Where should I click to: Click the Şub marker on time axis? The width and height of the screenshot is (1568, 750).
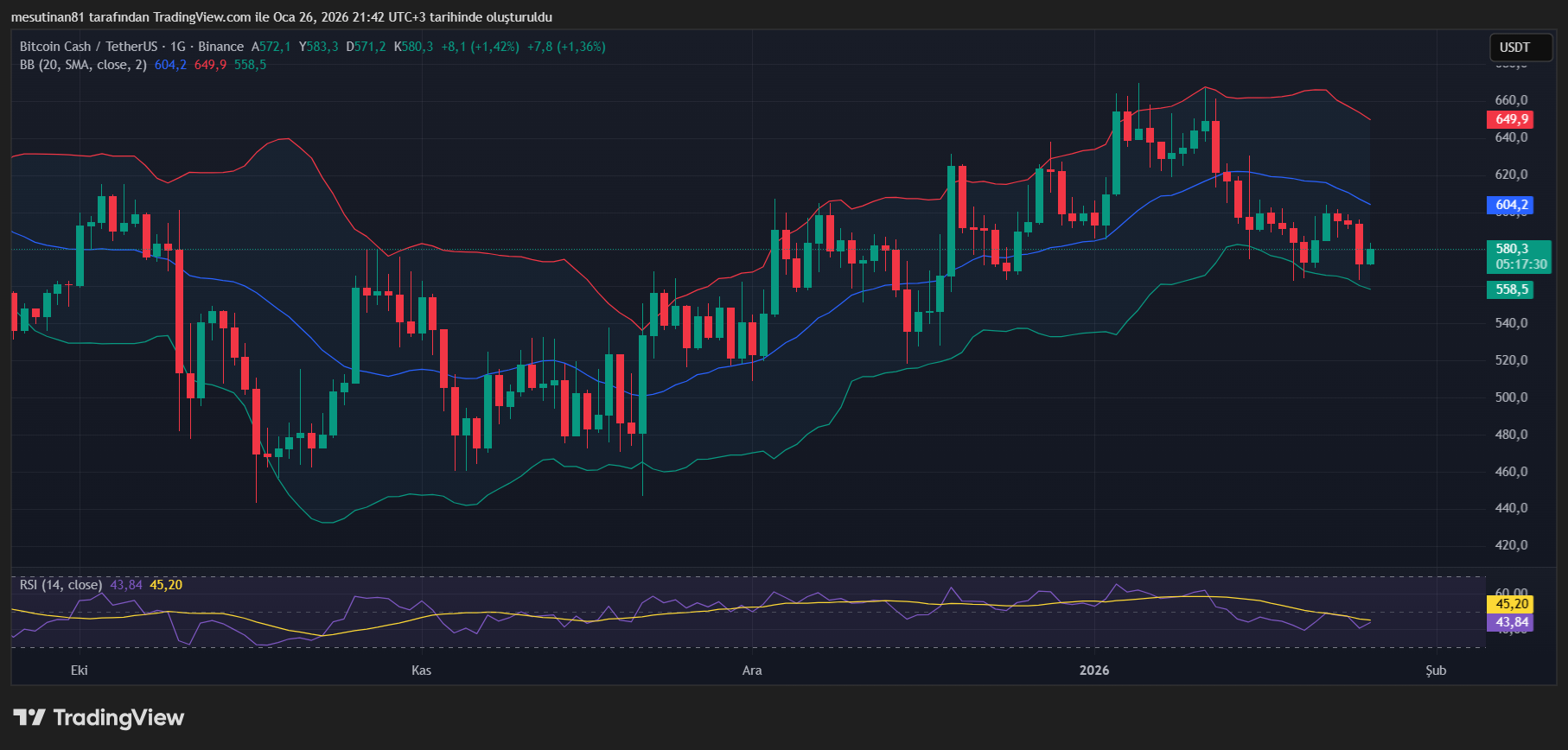1436,671
